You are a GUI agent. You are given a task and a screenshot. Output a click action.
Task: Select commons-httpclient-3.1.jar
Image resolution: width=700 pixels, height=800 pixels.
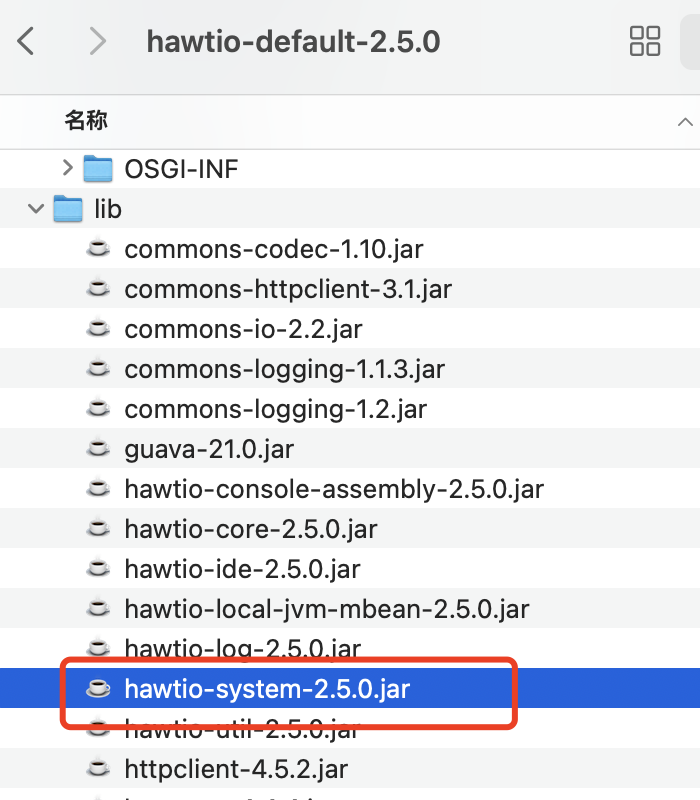click(288, 289)
